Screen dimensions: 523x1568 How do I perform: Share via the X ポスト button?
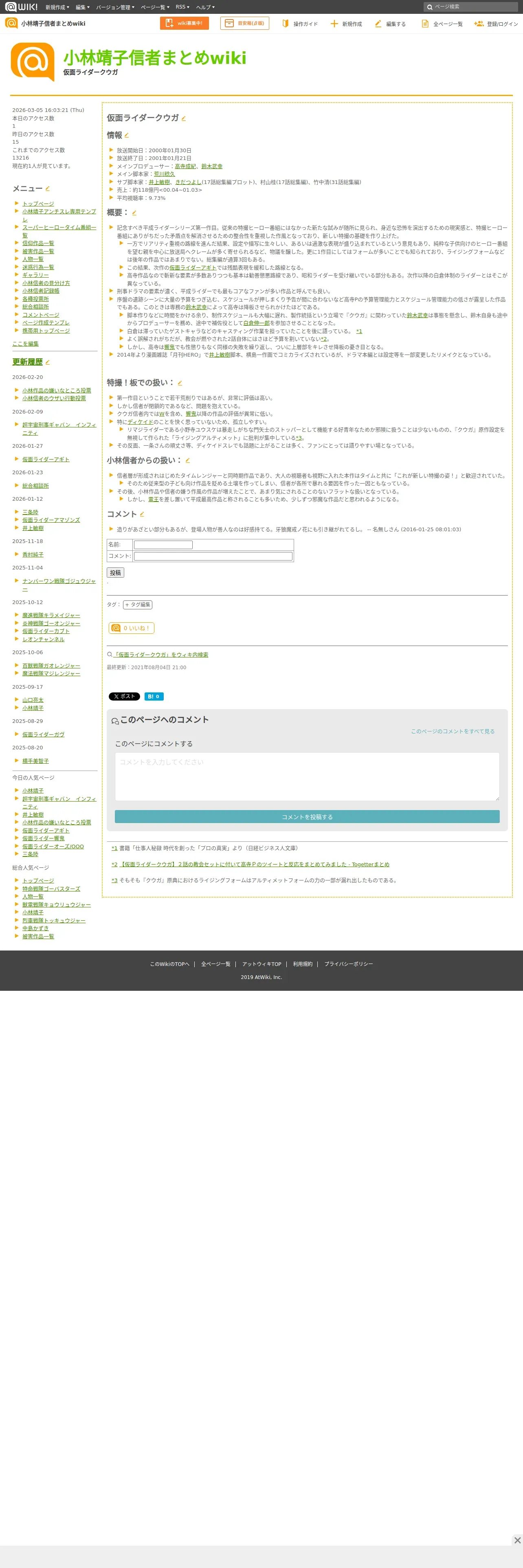click(124, 696)
